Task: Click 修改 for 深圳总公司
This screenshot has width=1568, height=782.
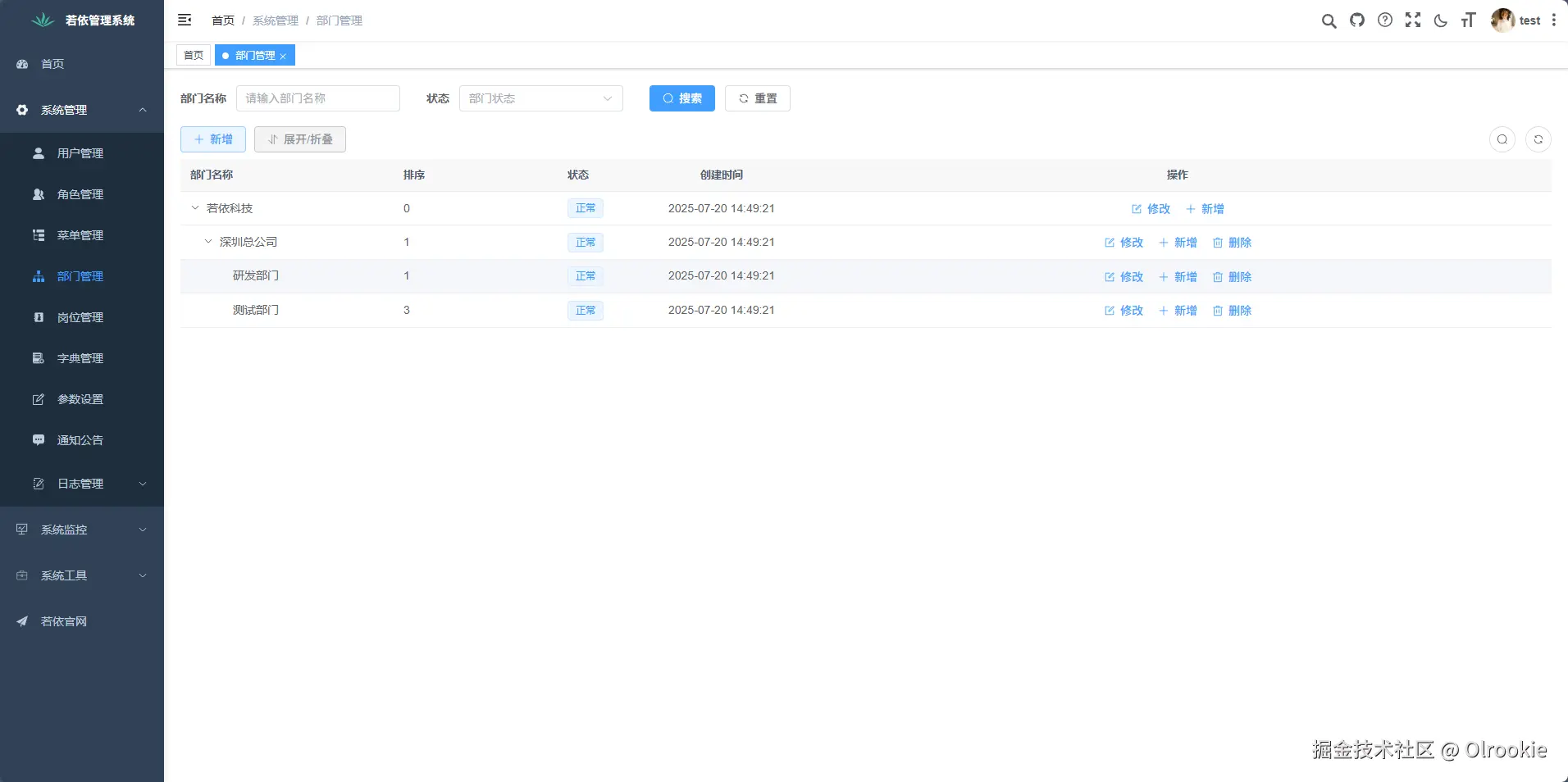Action: [x=1124, y=243]
